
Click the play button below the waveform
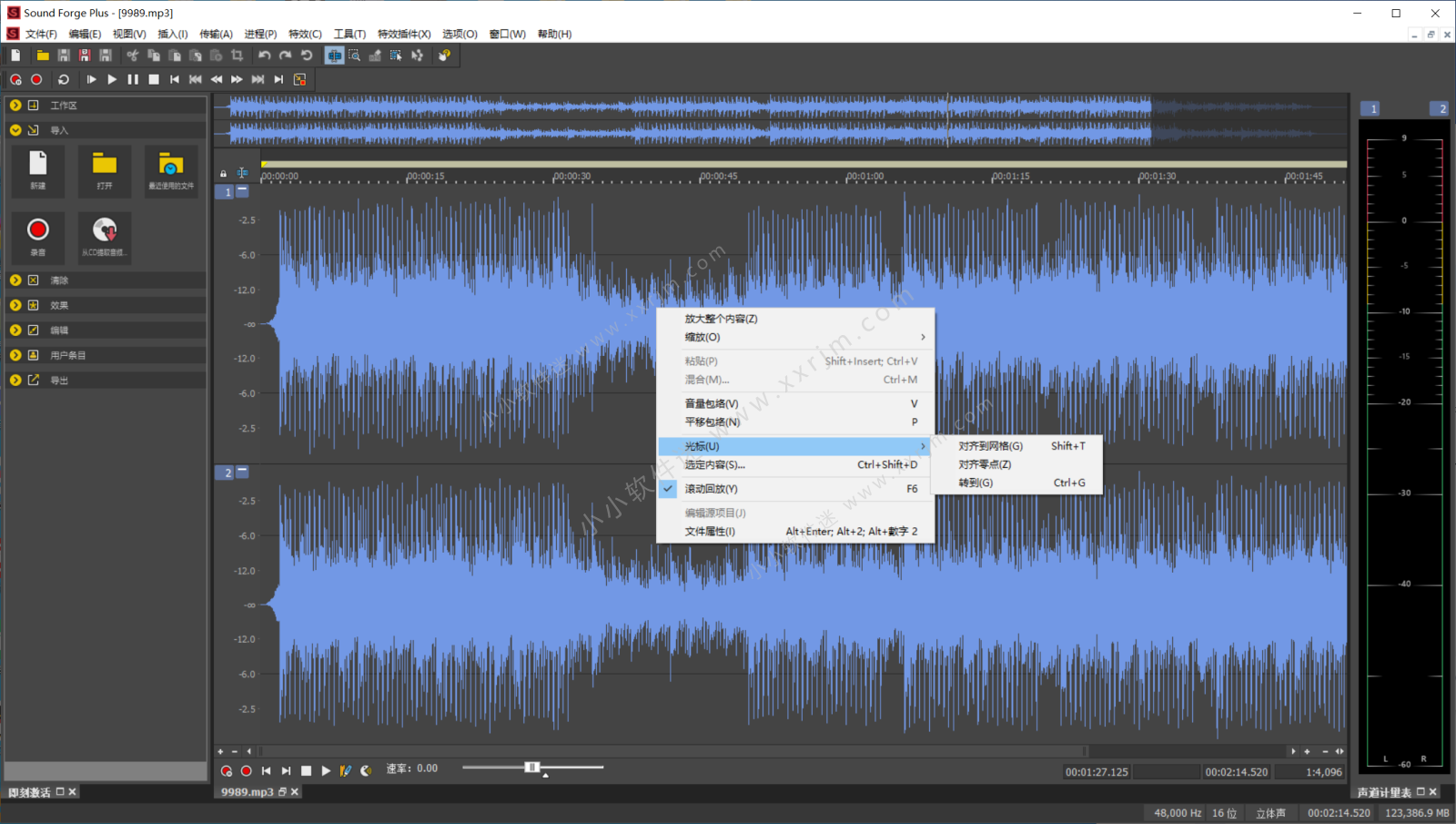(x=326, y=770)
